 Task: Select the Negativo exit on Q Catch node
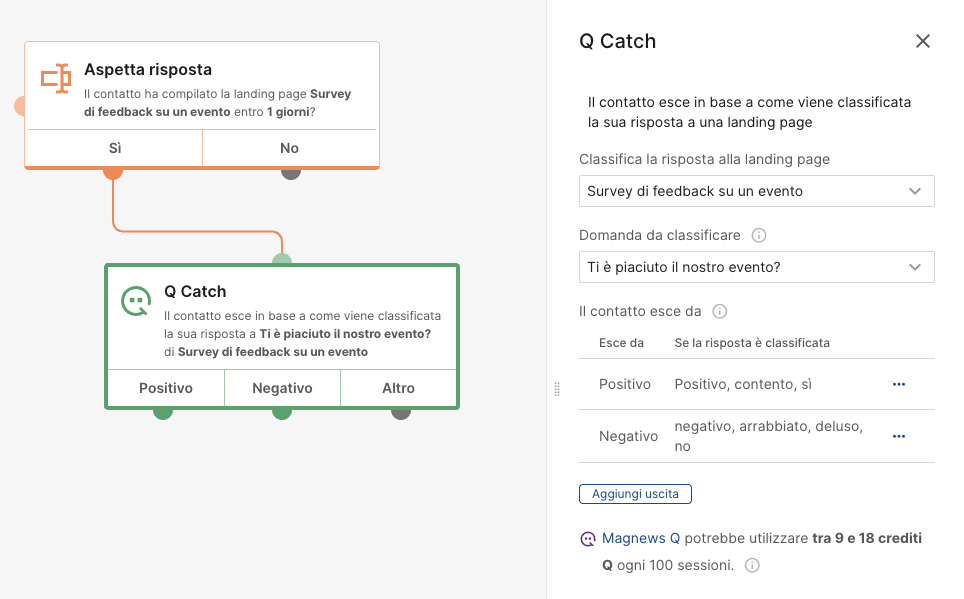click(282, 388)
